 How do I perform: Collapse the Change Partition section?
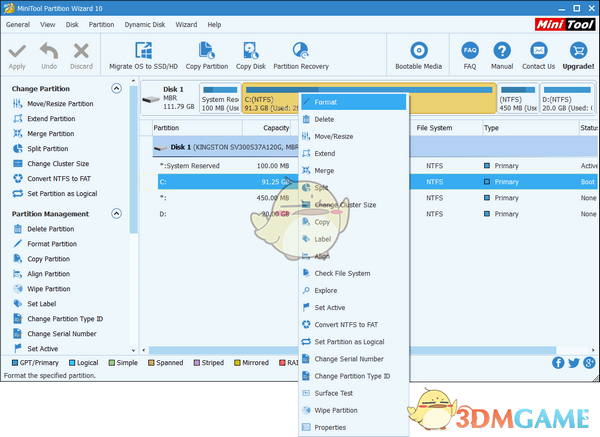[x=117, y=89]
